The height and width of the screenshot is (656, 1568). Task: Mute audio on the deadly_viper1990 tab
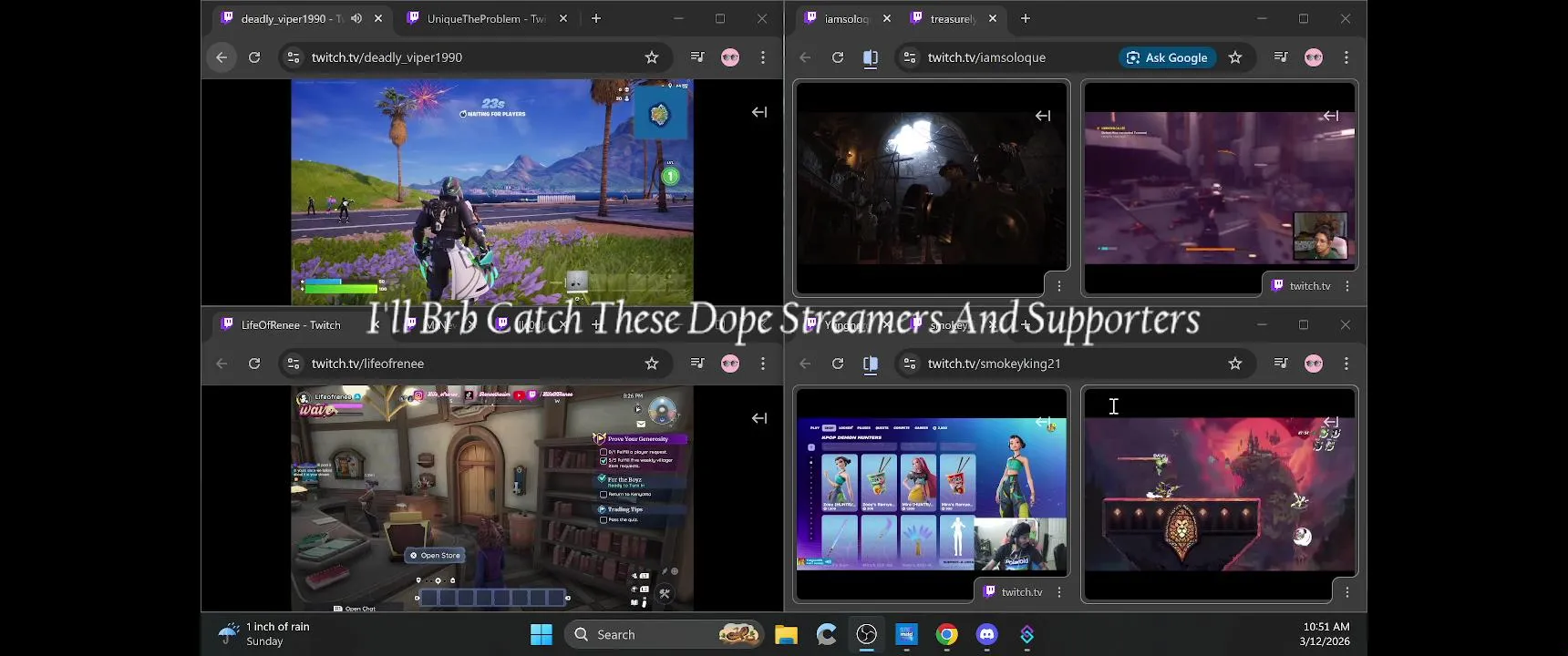(x=356, y=18)
